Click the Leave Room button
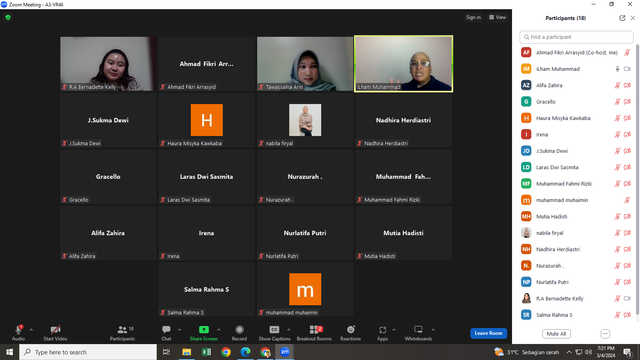The image size is (640, 360). [489, 333]
